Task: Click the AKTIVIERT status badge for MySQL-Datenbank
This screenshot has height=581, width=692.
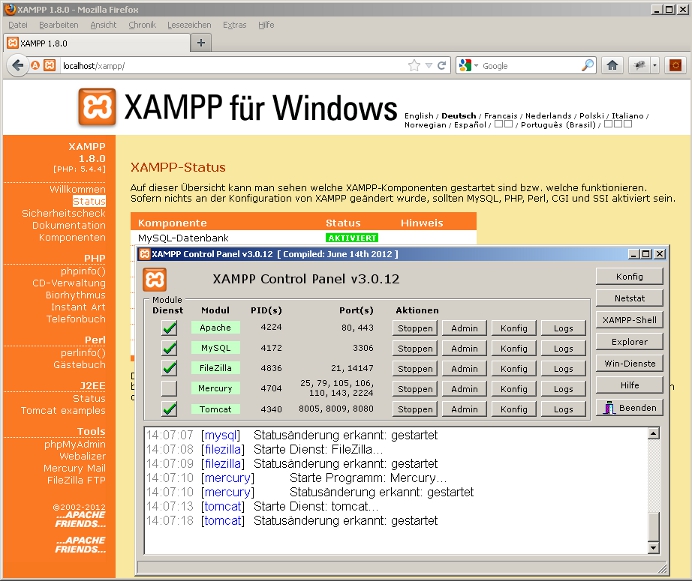Action: point(352,238)
